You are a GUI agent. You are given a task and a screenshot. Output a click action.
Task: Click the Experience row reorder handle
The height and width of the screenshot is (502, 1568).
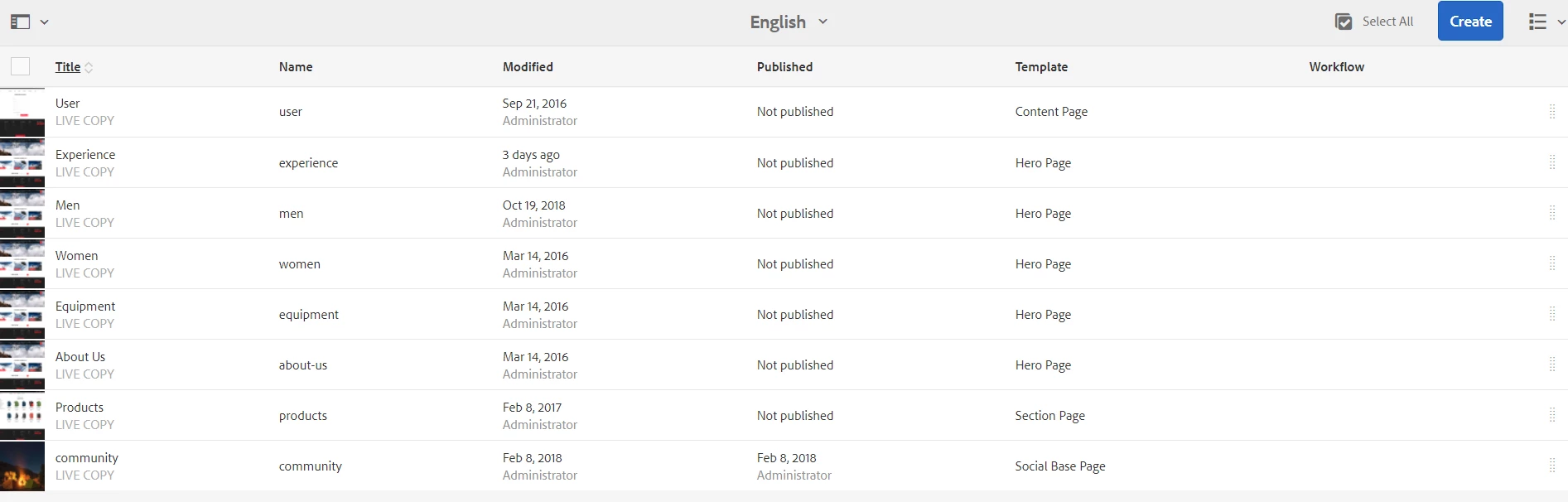click(1552, 163)
